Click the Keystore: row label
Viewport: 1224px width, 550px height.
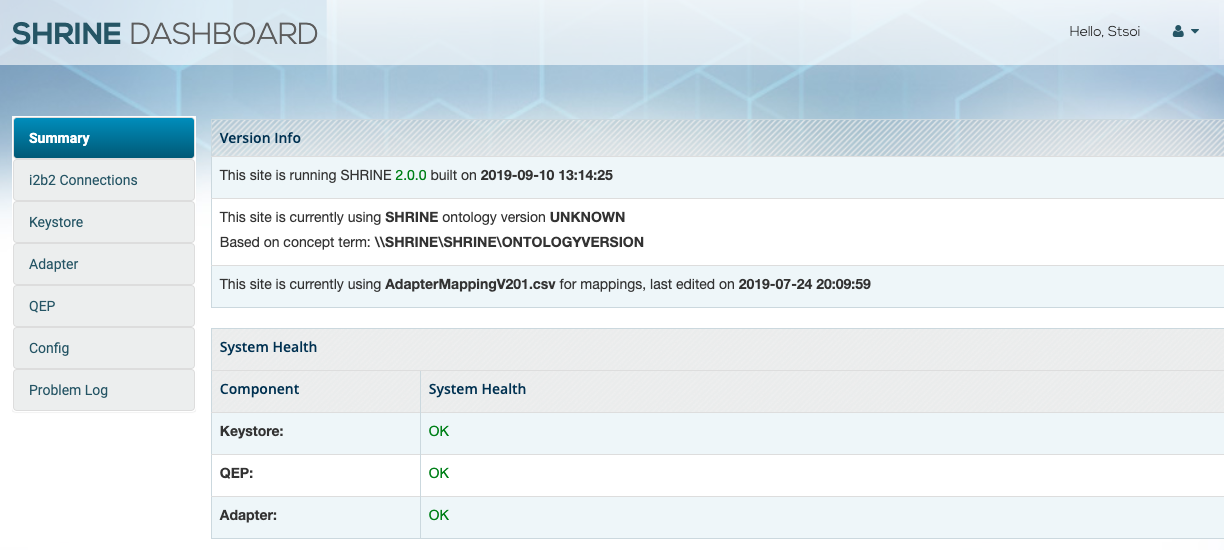coord(252,431)
